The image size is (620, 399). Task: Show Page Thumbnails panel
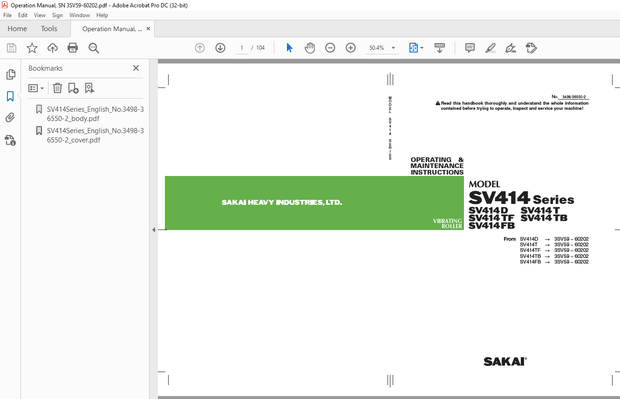(x=11, y=74)
